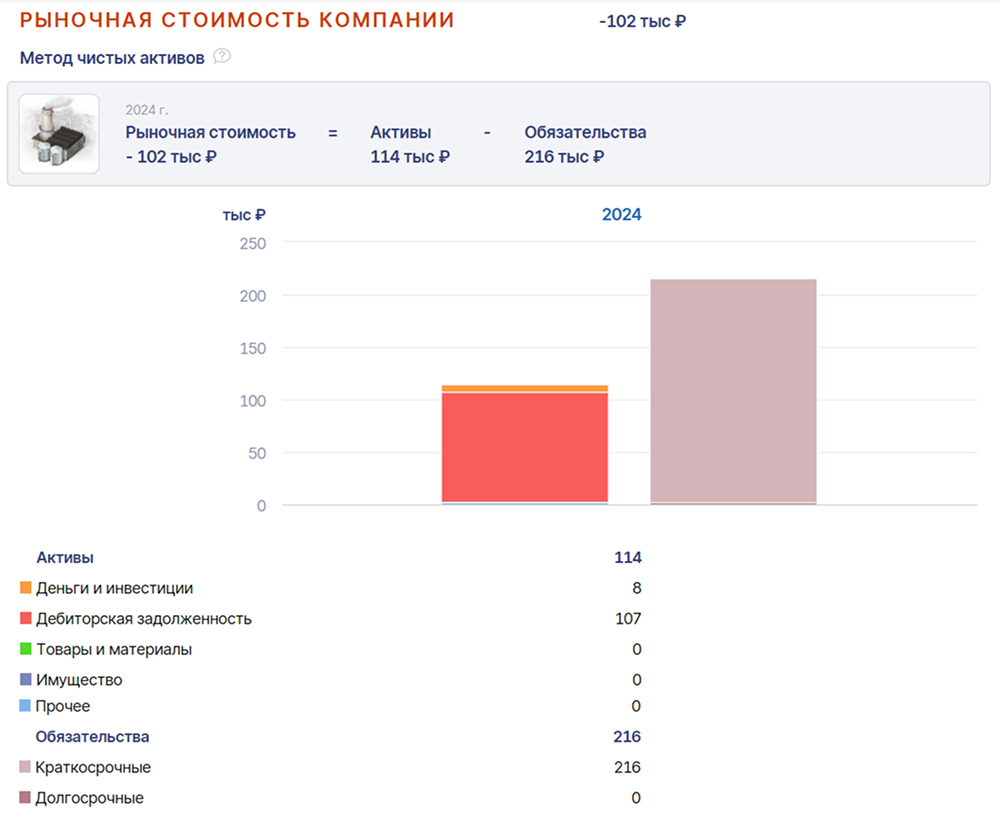1000x820 pixels.
Task: Click the pink Краткосрочные legend swatch
Action: [25, 766]
